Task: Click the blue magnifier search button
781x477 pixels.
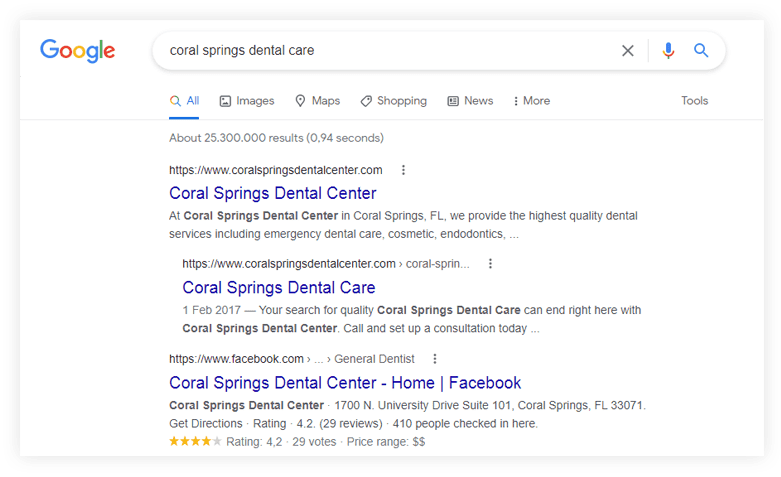Action: pos(701,51)
